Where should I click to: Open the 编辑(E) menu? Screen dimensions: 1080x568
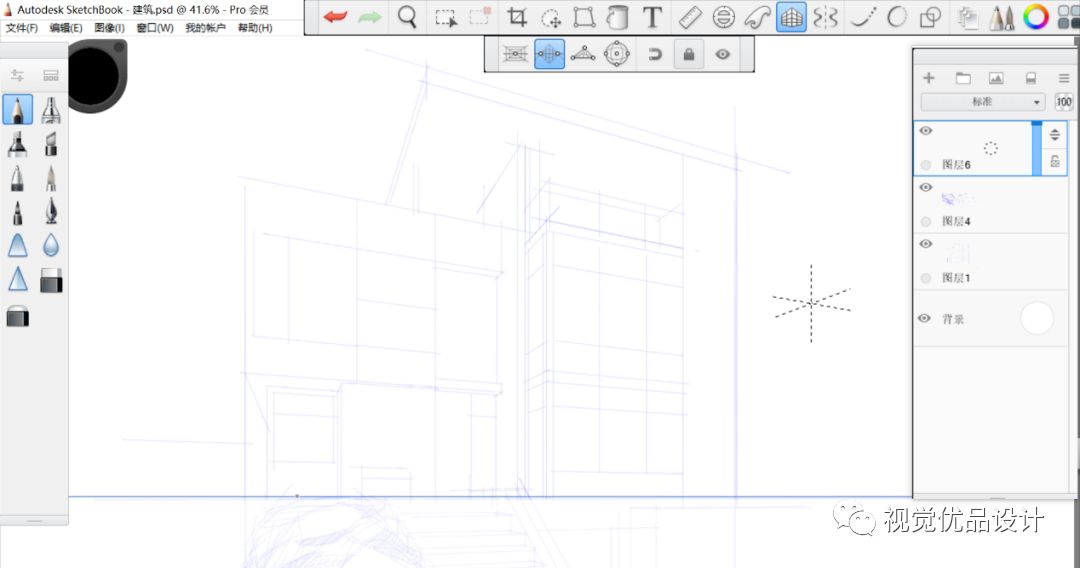(x=66, y=28)
